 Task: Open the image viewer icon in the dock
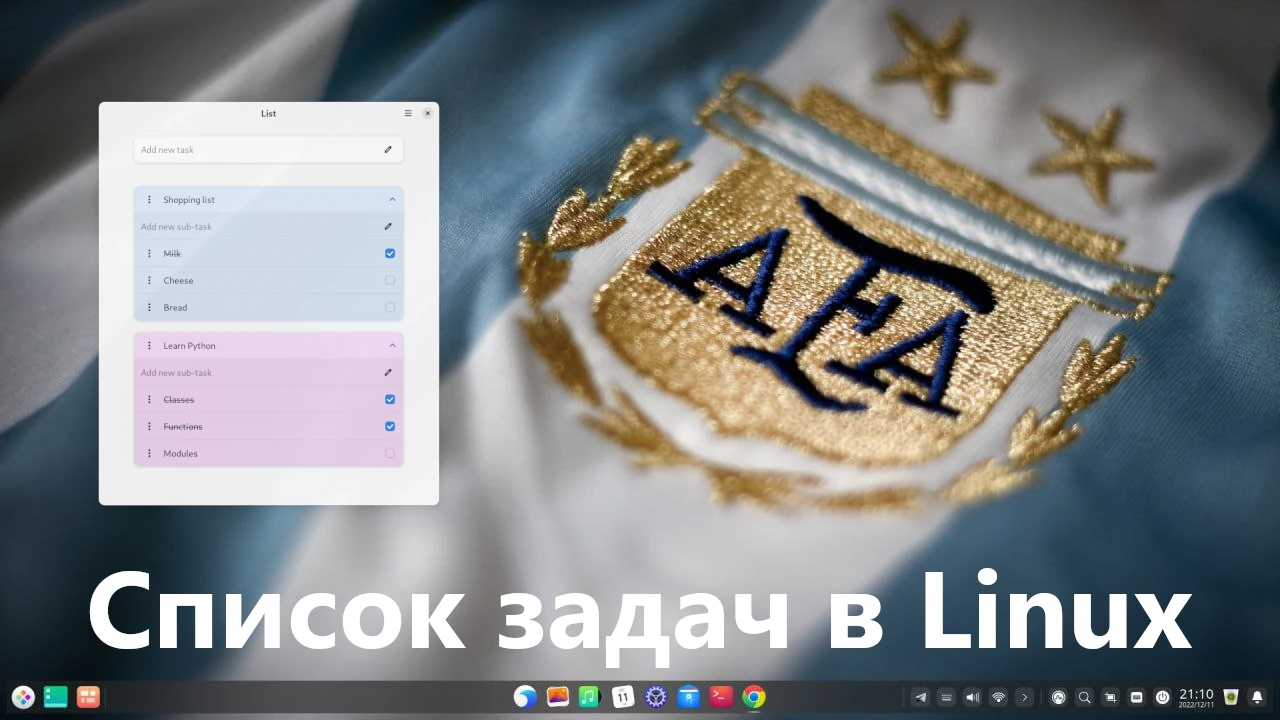pyautogui.click(x=557, y=697)
